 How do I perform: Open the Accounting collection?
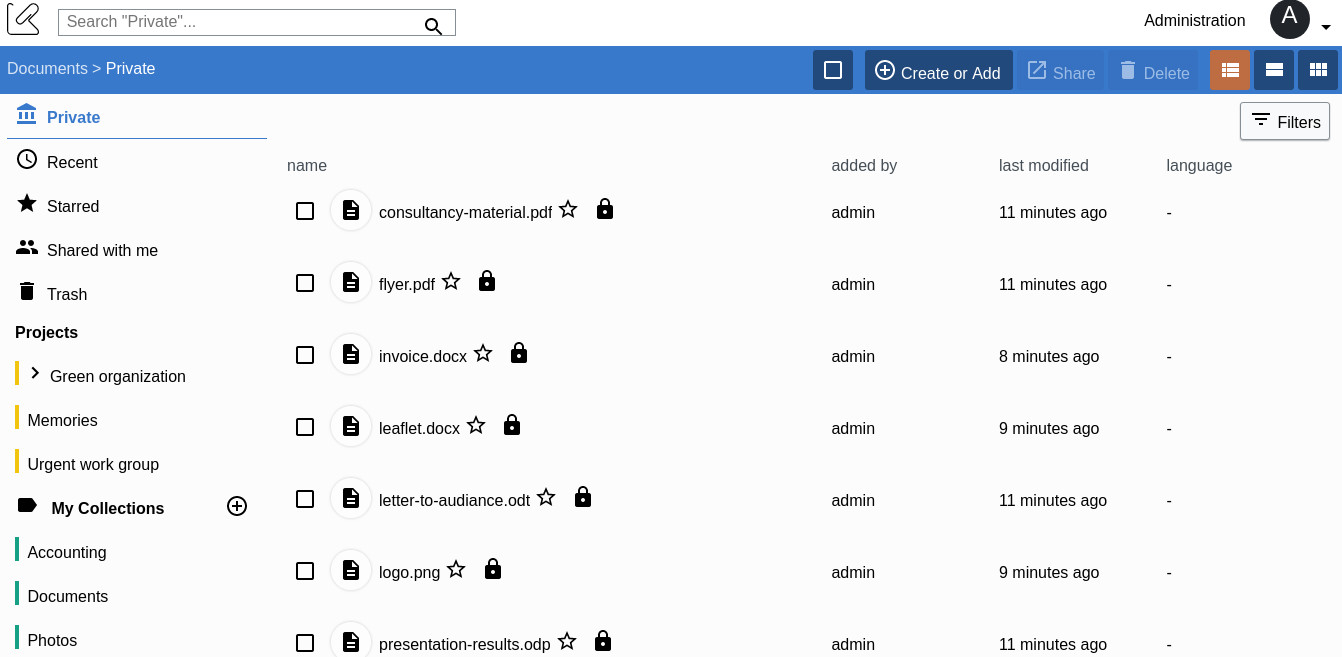67,552
